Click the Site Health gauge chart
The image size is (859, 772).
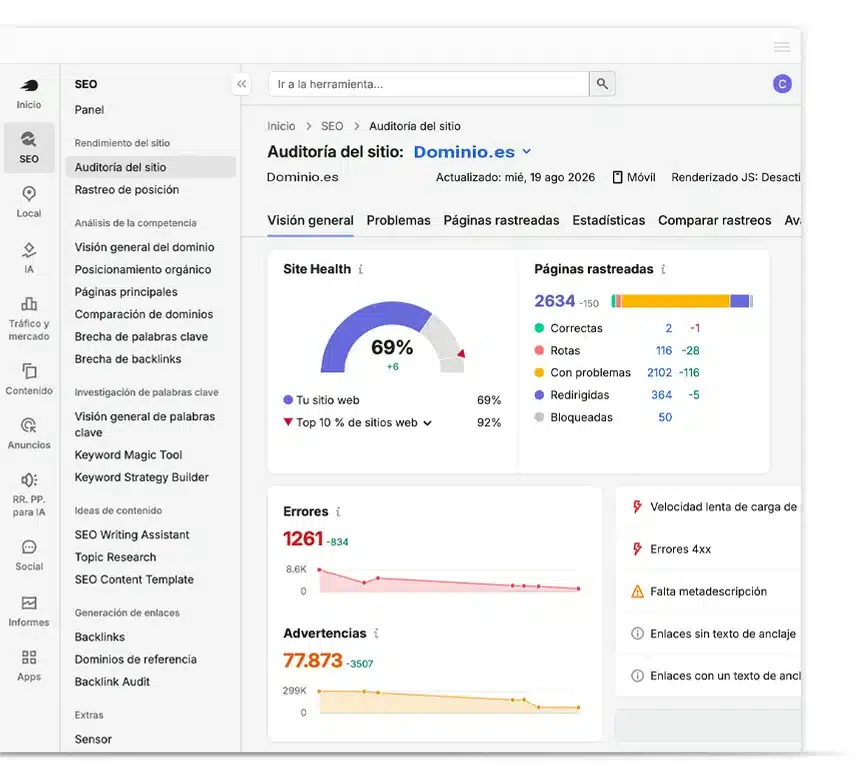coord(392,337)
